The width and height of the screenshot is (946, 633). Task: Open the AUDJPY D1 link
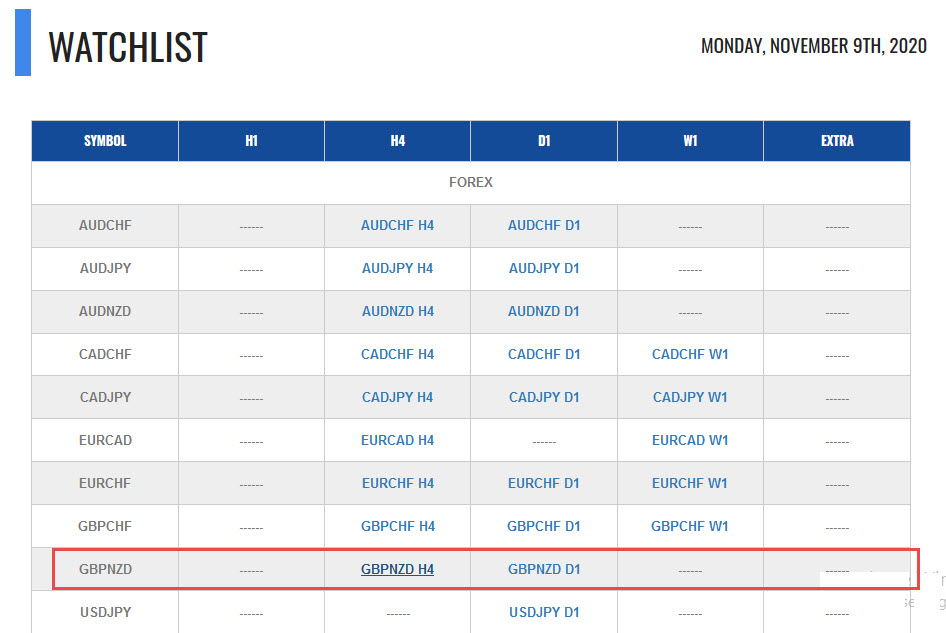click(544, 269)
